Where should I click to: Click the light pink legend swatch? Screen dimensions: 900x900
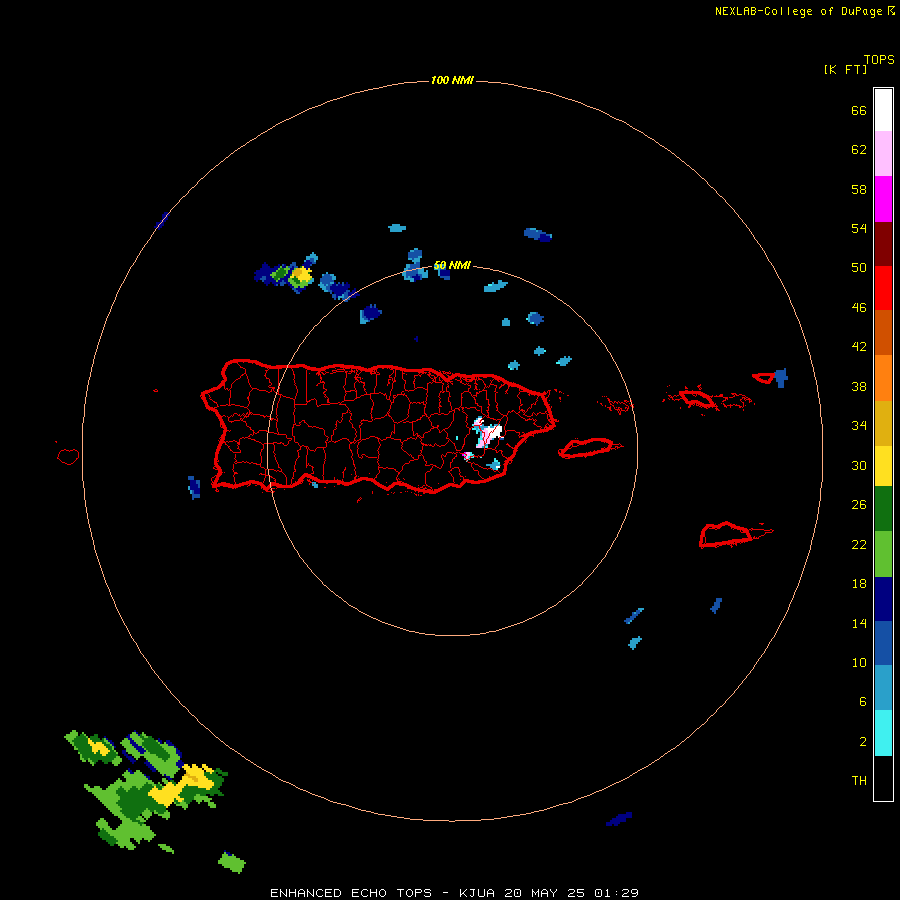tap(883, 153)
